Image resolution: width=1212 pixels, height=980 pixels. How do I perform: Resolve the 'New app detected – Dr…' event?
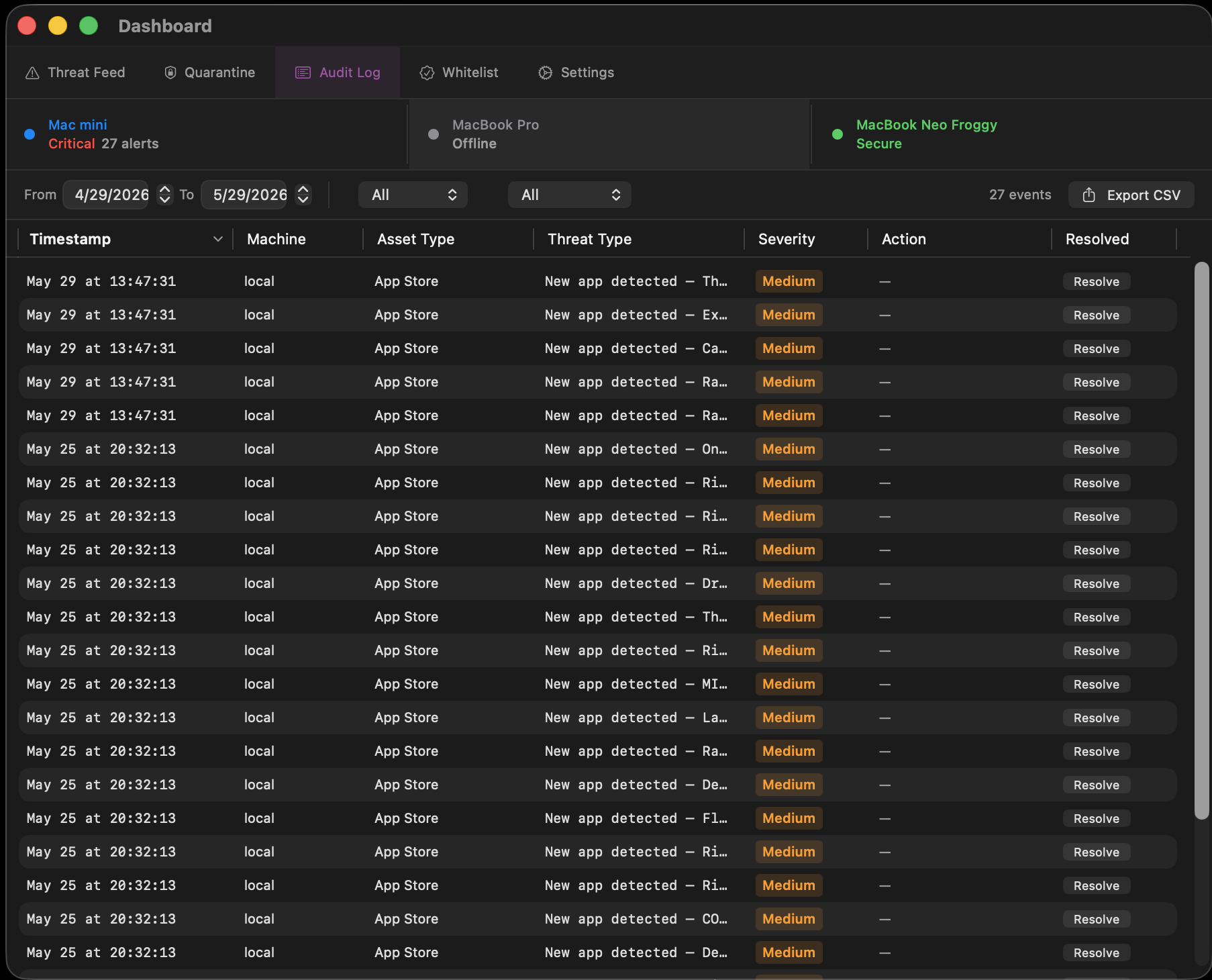click(x=1097, y=583)
